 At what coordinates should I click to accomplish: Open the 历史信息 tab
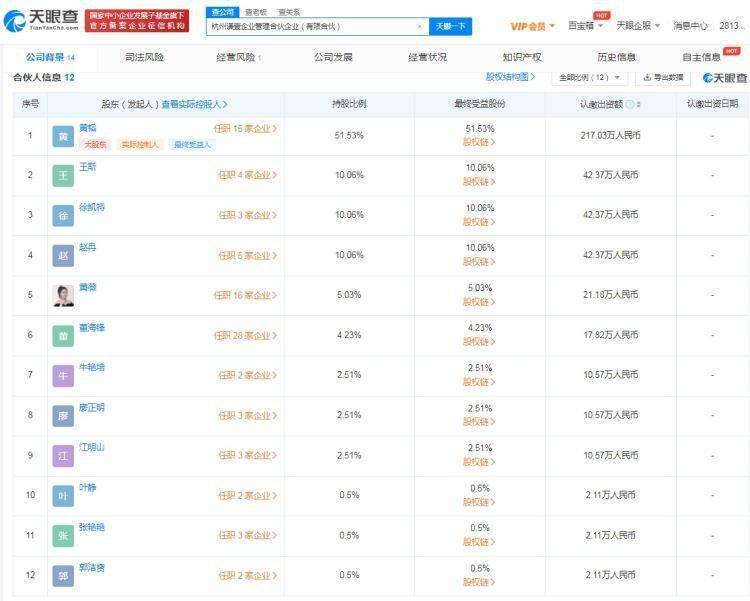(x=616, y=57)
